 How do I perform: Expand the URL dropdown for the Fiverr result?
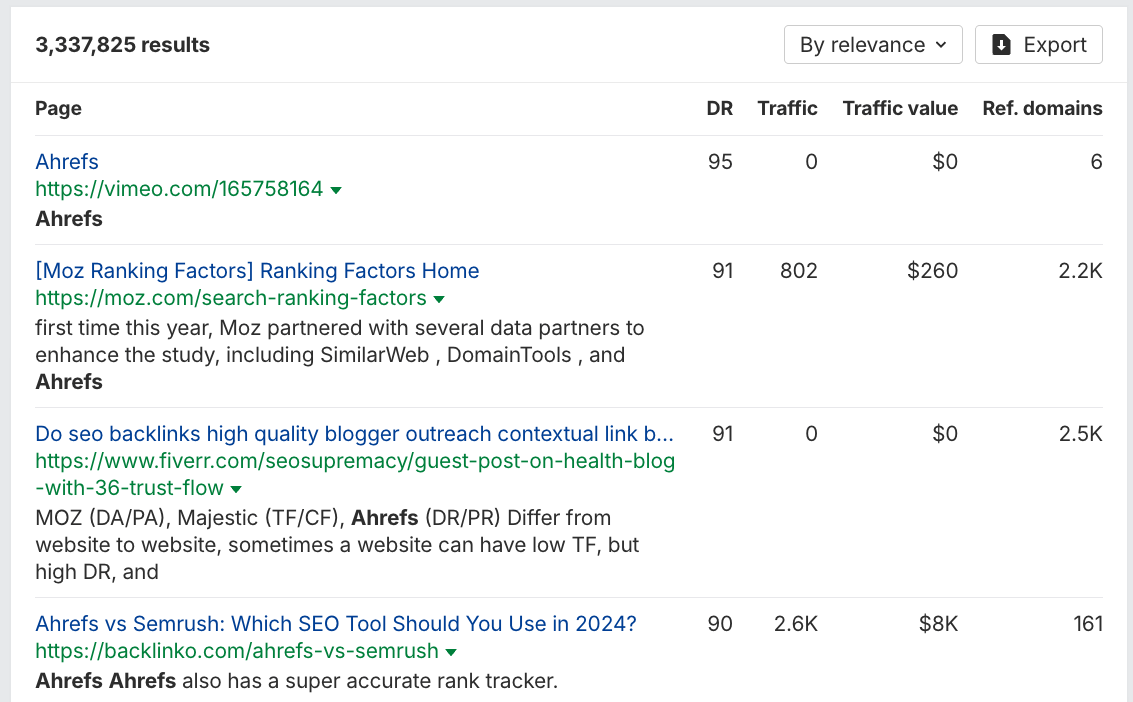[235, 488]
